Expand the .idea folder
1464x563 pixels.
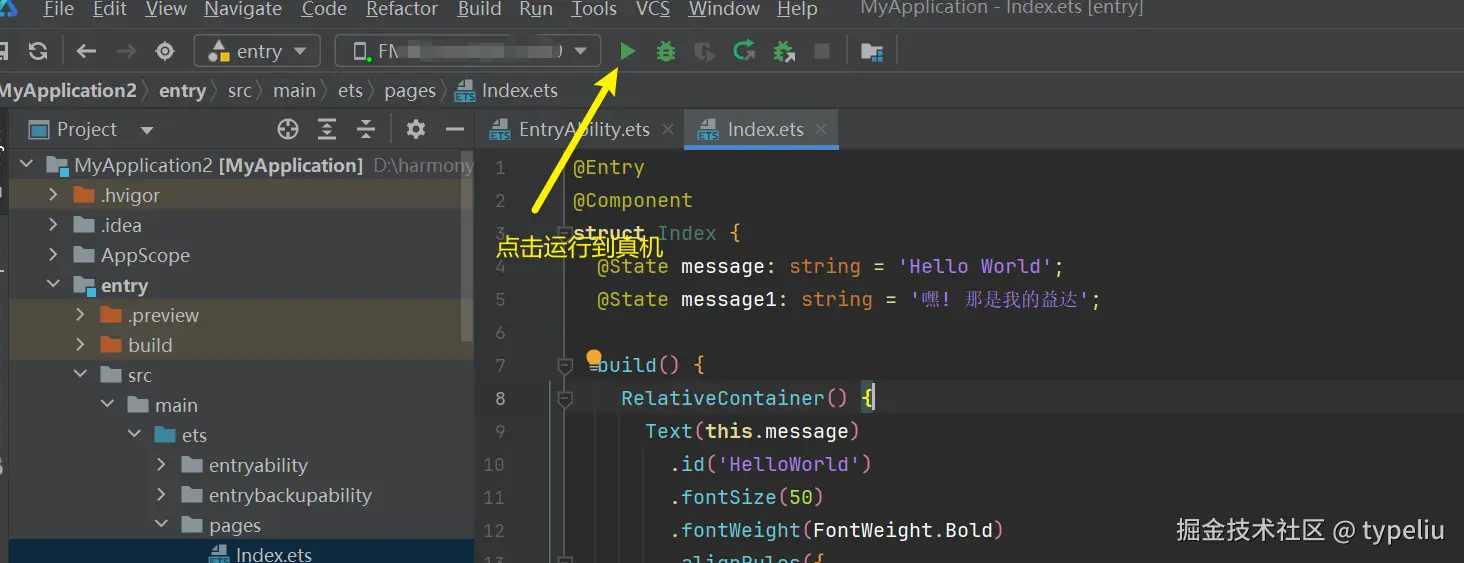point(53,225)
